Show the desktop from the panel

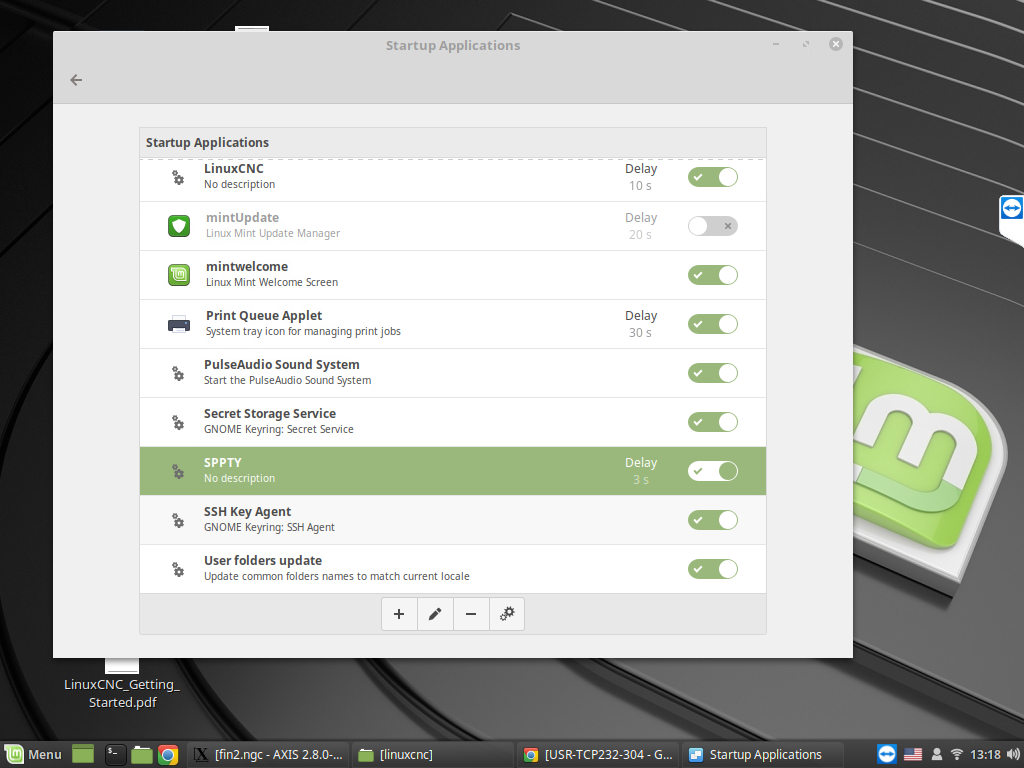point(83,754)
